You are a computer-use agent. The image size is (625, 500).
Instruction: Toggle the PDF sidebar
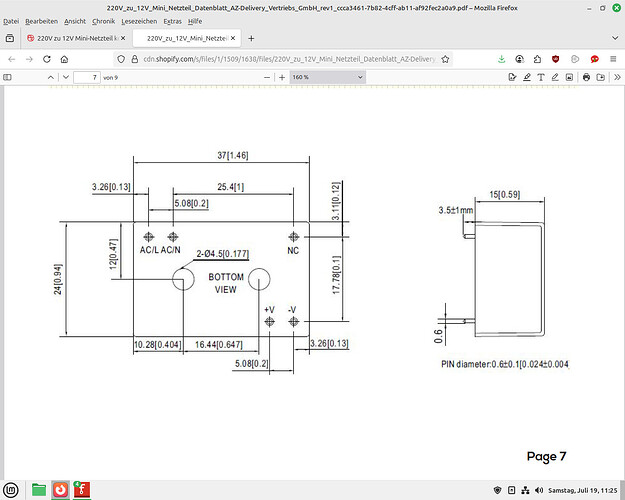(9, 77)
